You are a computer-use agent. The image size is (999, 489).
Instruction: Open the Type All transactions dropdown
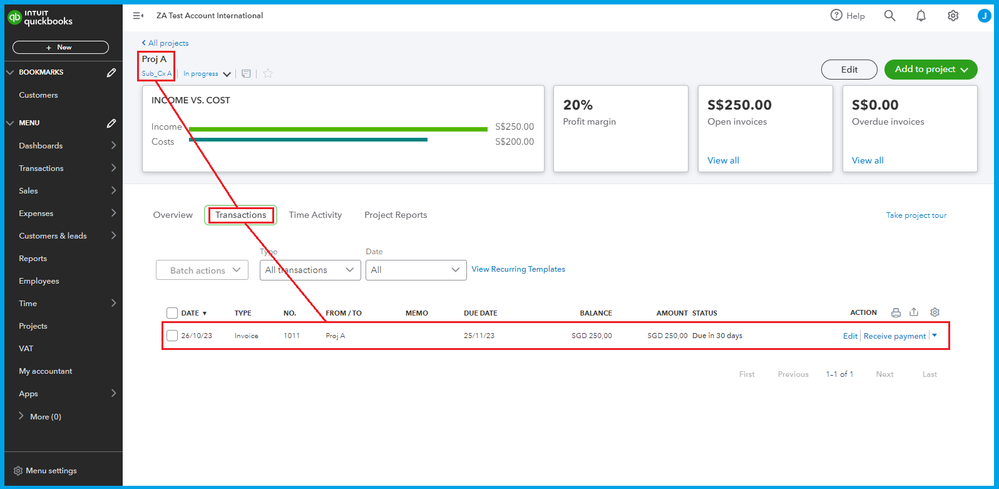[x=310, y=270]
